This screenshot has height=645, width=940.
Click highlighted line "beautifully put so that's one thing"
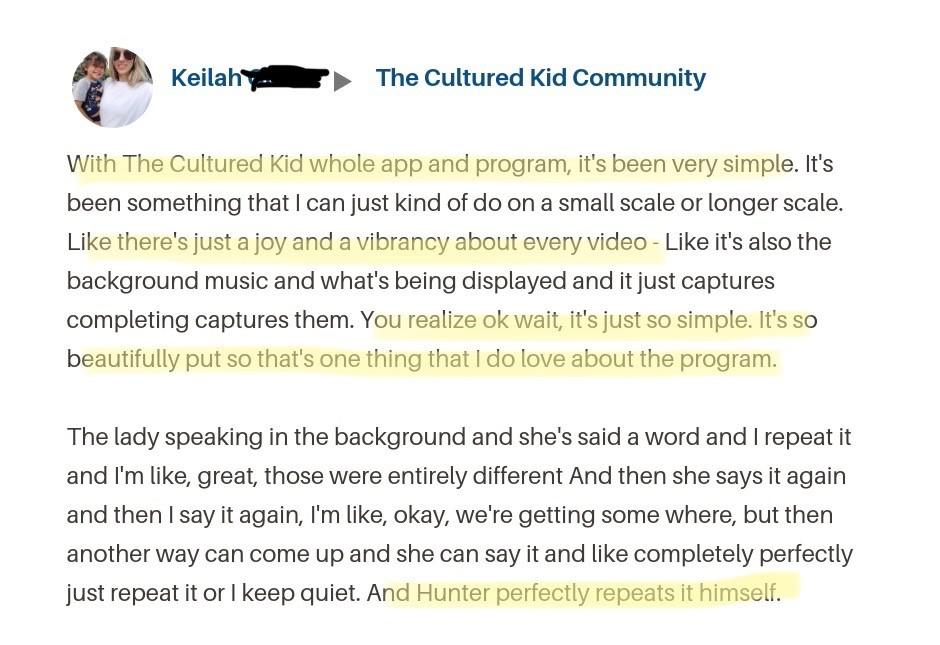[421, 359]
